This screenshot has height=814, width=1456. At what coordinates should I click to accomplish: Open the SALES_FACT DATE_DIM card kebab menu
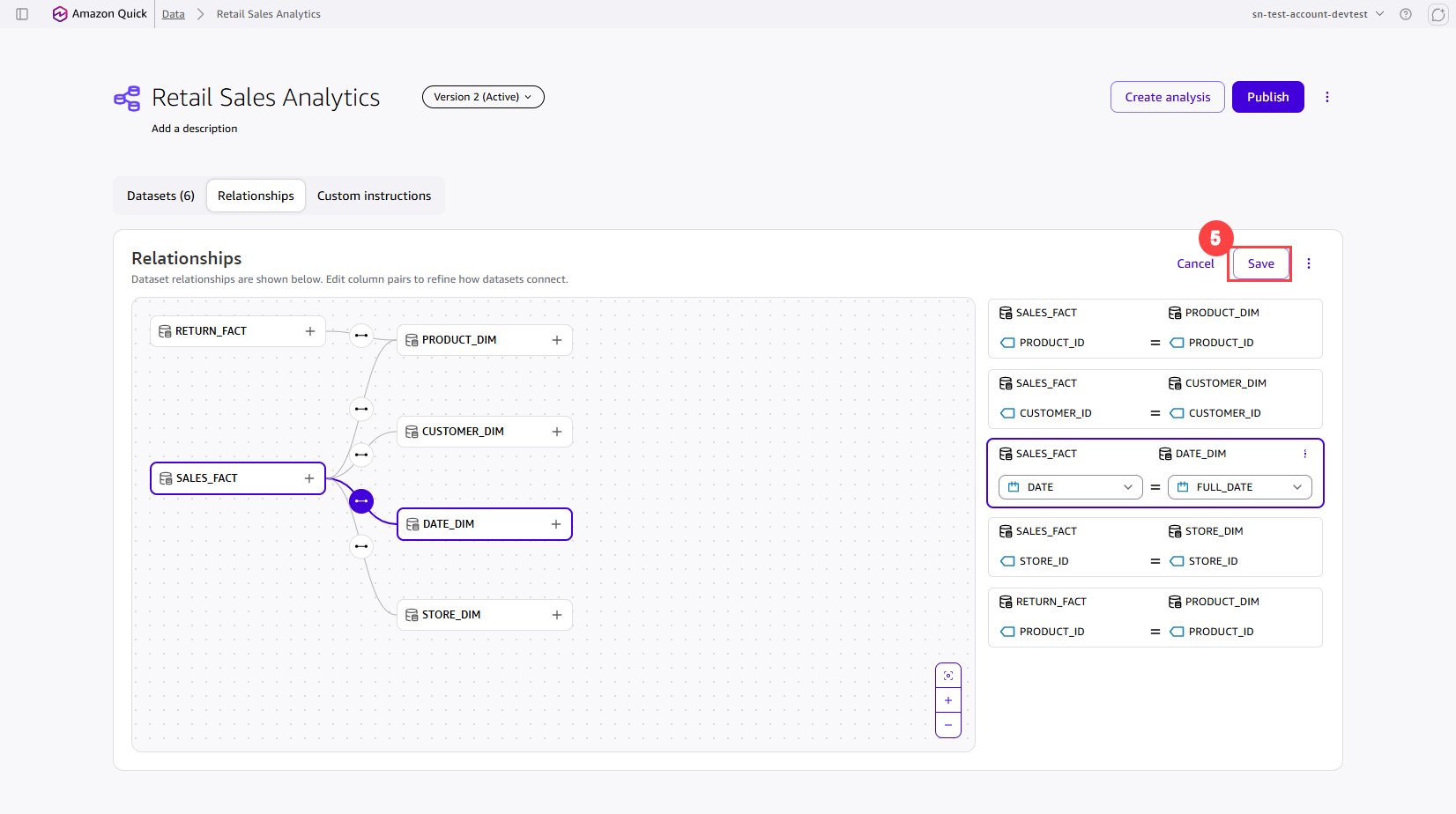(x=1304, y=454)
